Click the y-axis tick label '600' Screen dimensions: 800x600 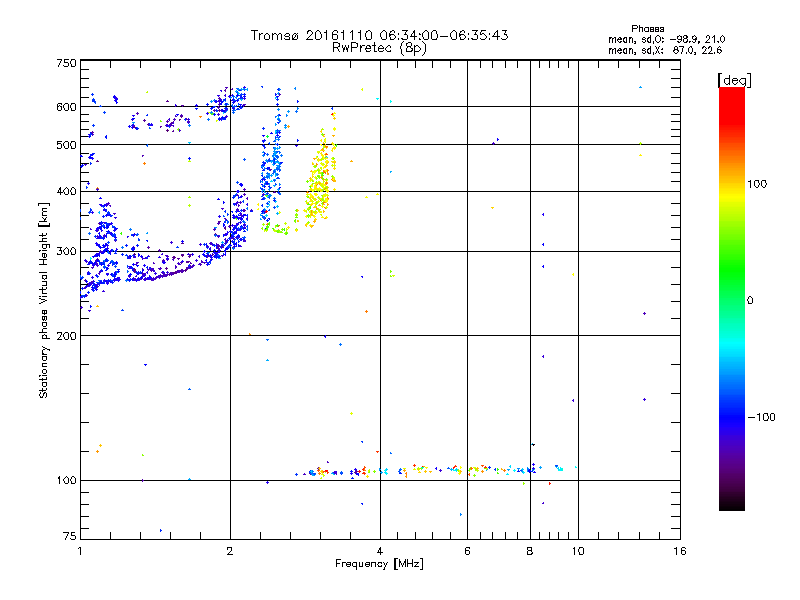coord(67,107)
